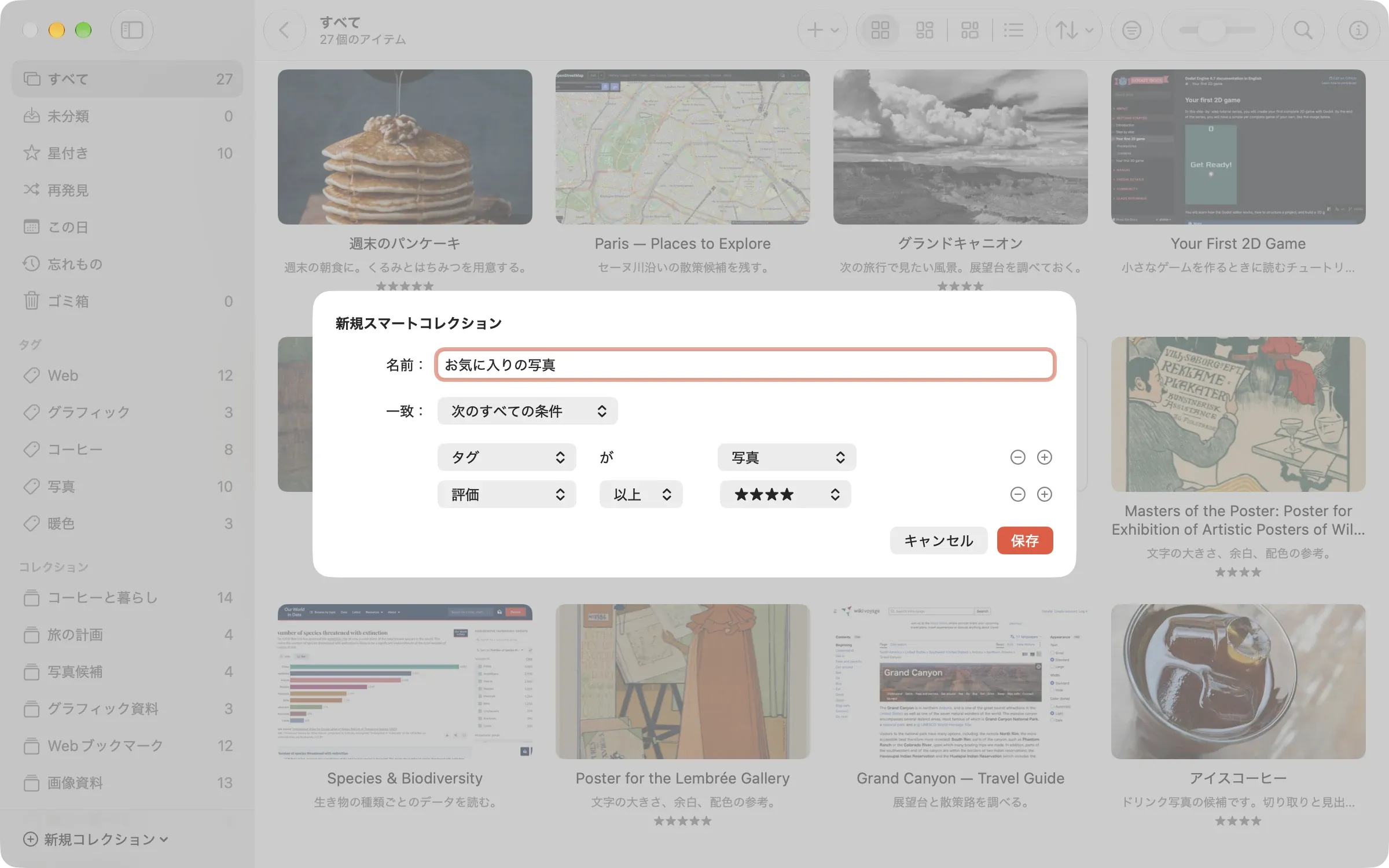
Task: Show 星付き starred items
Action: 127,153
